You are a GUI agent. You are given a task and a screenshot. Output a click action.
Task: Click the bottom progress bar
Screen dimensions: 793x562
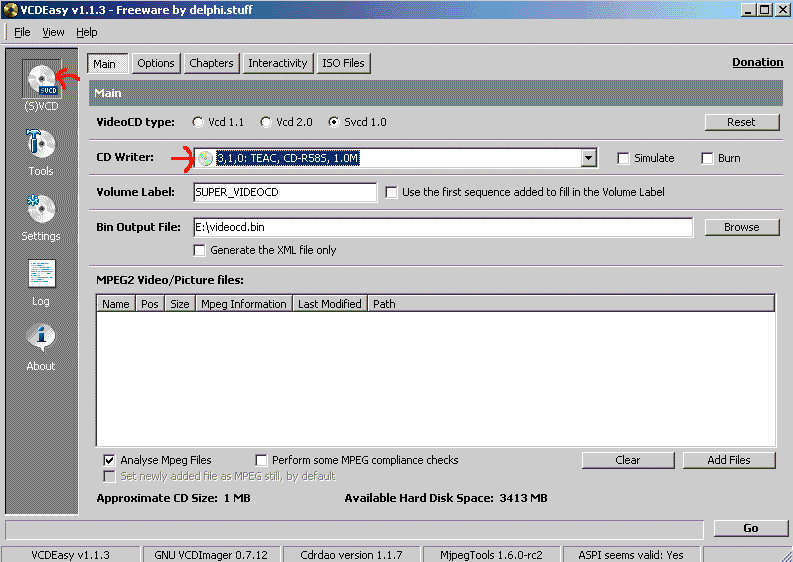tap(354, 530)
